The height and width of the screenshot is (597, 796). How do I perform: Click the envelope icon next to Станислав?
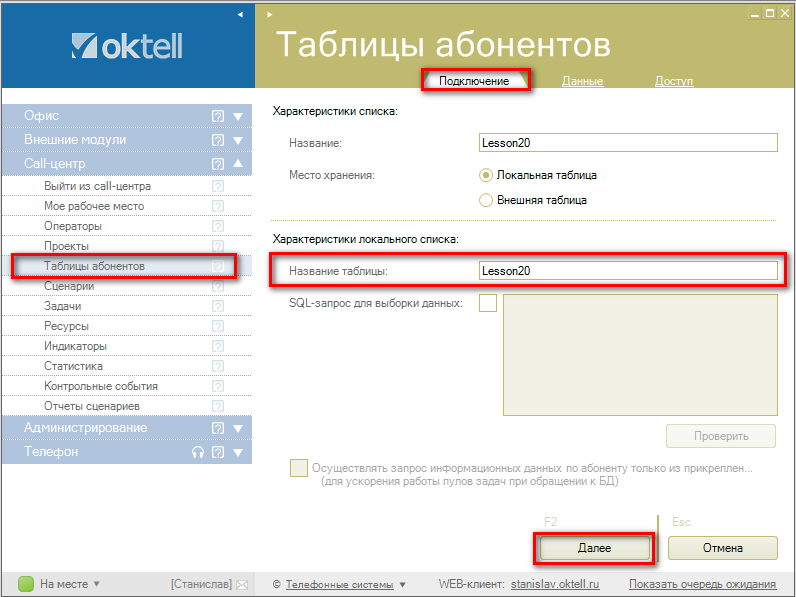[x=241, y=584]
